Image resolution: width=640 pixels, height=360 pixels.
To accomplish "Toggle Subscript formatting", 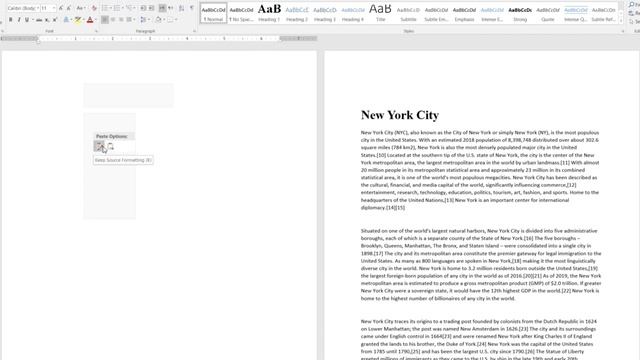I will 47,20.
